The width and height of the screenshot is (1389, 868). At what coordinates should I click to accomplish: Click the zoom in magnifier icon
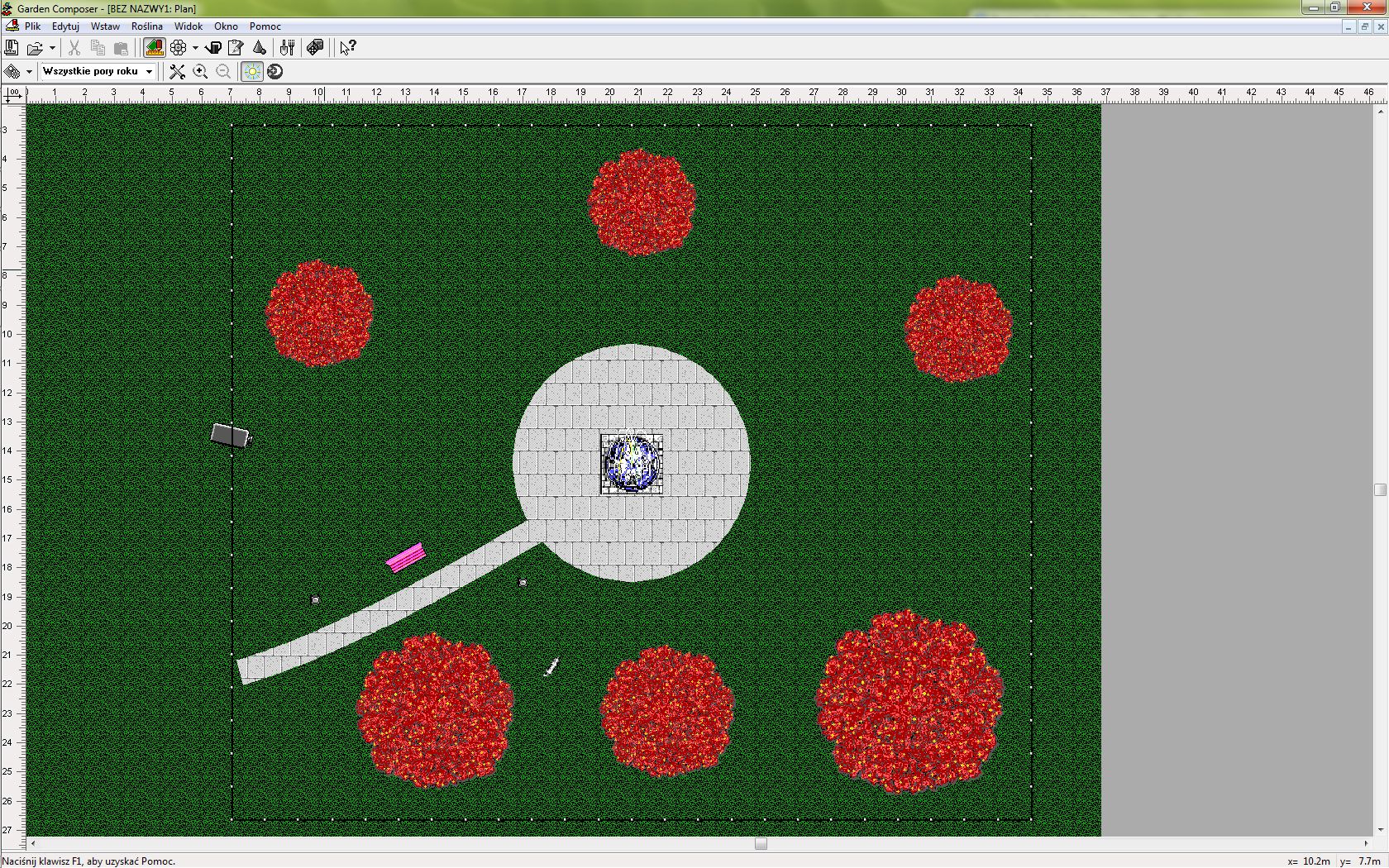200,72
